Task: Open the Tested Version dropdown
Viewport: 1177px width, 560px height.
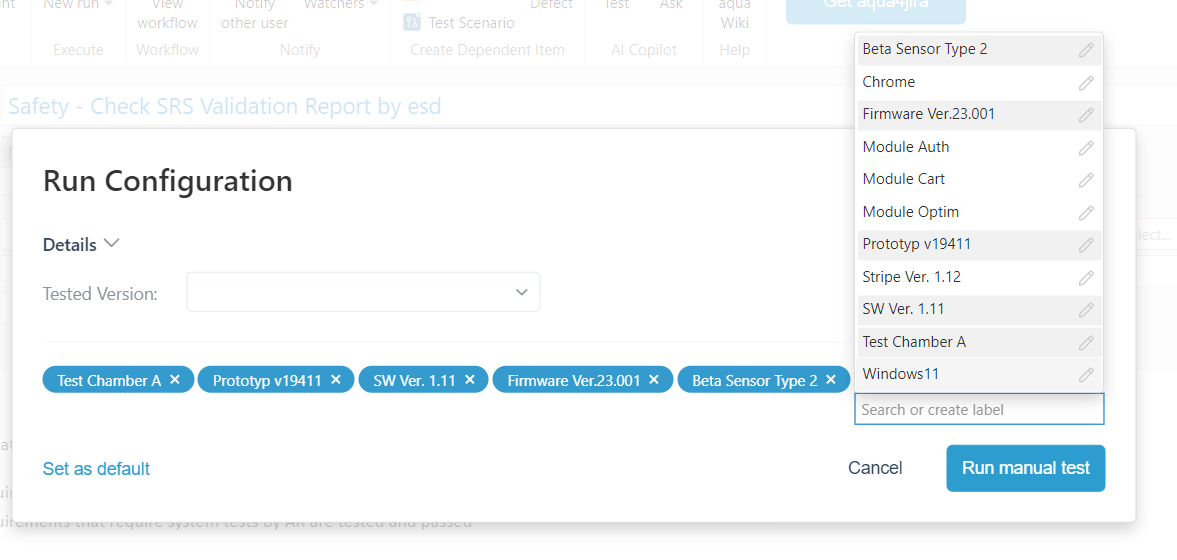Action: [x=363, y=292]
